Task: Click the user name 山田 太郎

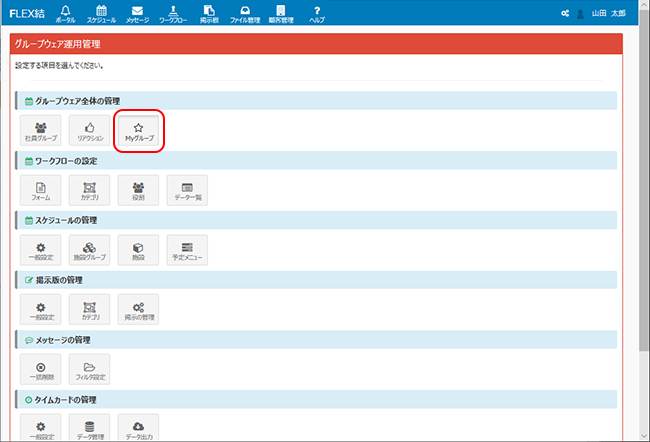Action: [x=609, y=13]
